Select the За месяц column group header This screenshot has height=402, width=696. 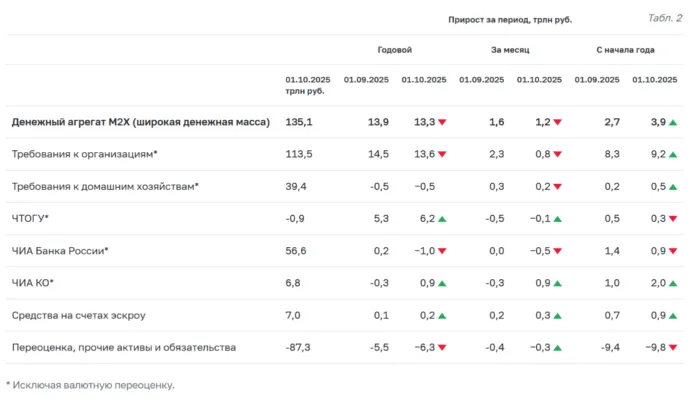coord(510,49)
